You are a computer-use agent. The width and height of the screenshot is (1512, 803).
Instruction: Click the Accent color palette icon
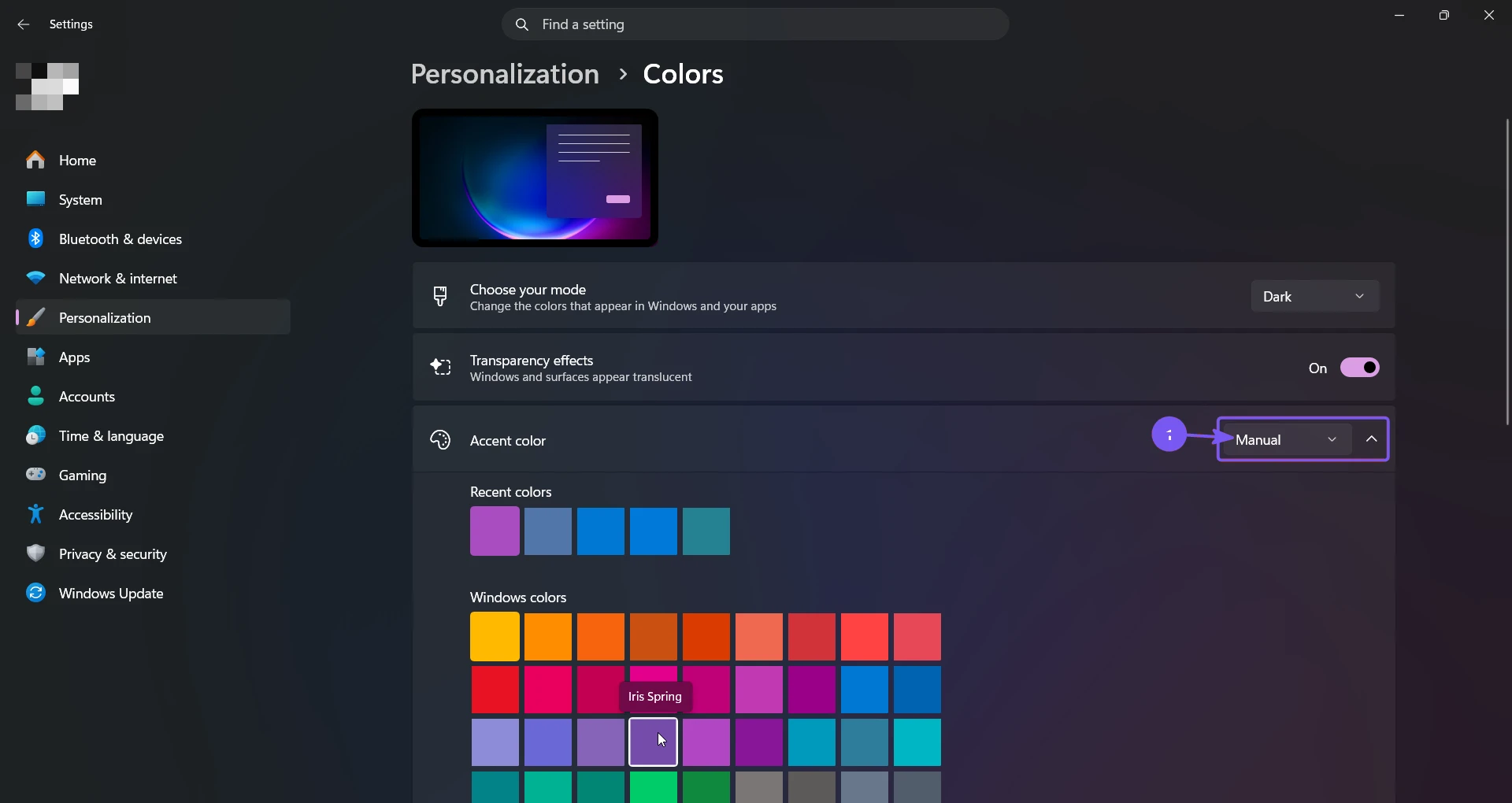click(440, 439)
